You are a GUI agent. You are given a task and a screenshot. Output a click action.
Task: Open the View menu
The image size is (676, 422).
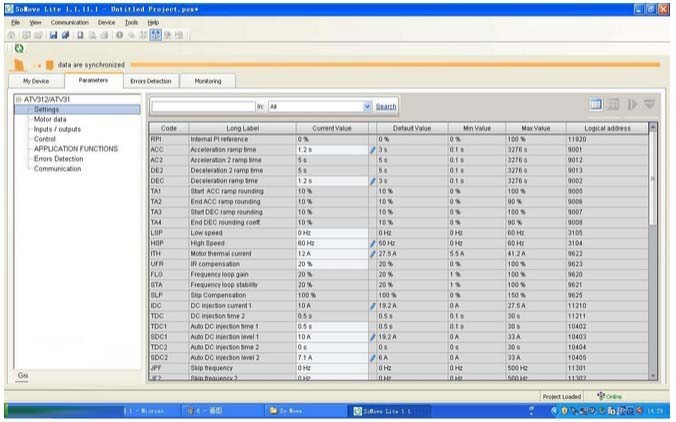[35, 22]
